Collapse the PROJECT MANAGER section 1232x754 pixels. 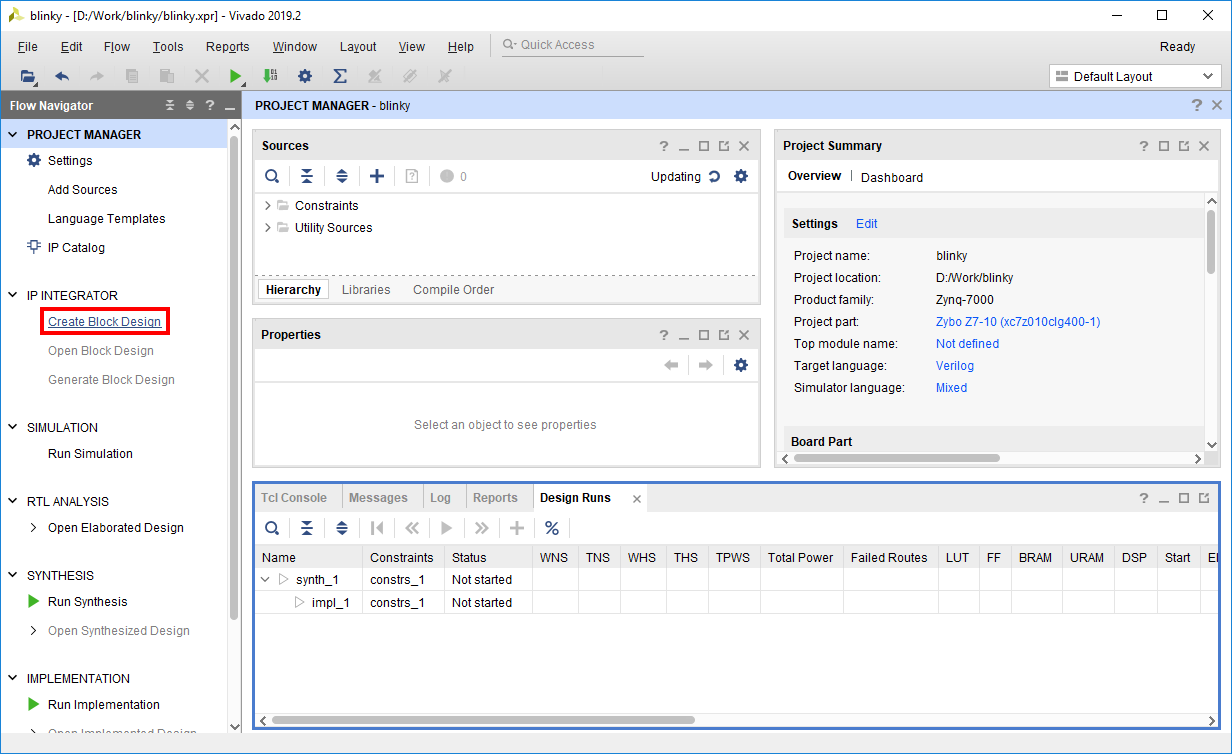(x=14, y=135)
